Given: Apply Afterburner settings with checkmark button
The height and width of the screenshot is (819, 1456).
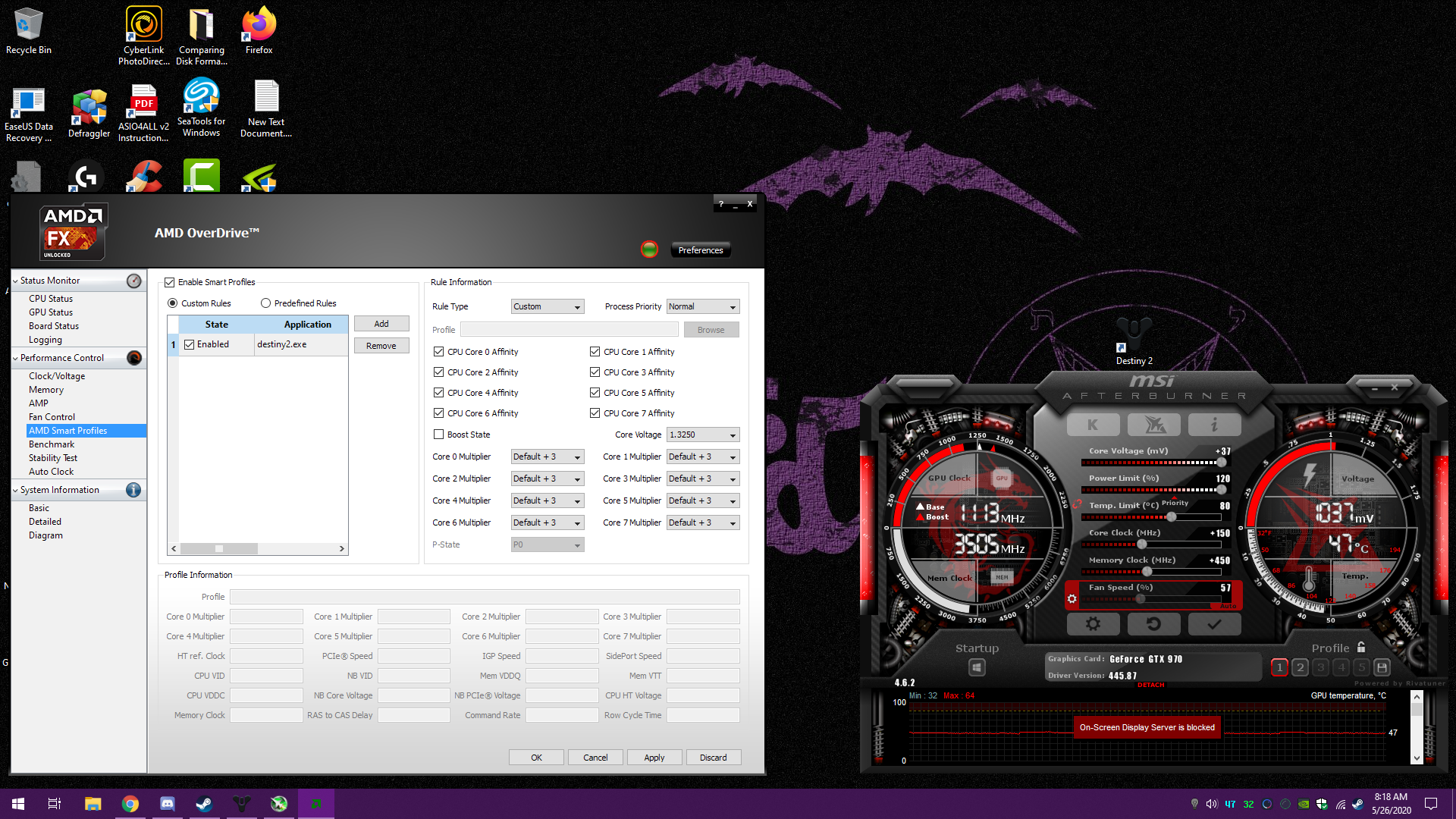Looking at the screenshot, I should [x=1214, y=624].
